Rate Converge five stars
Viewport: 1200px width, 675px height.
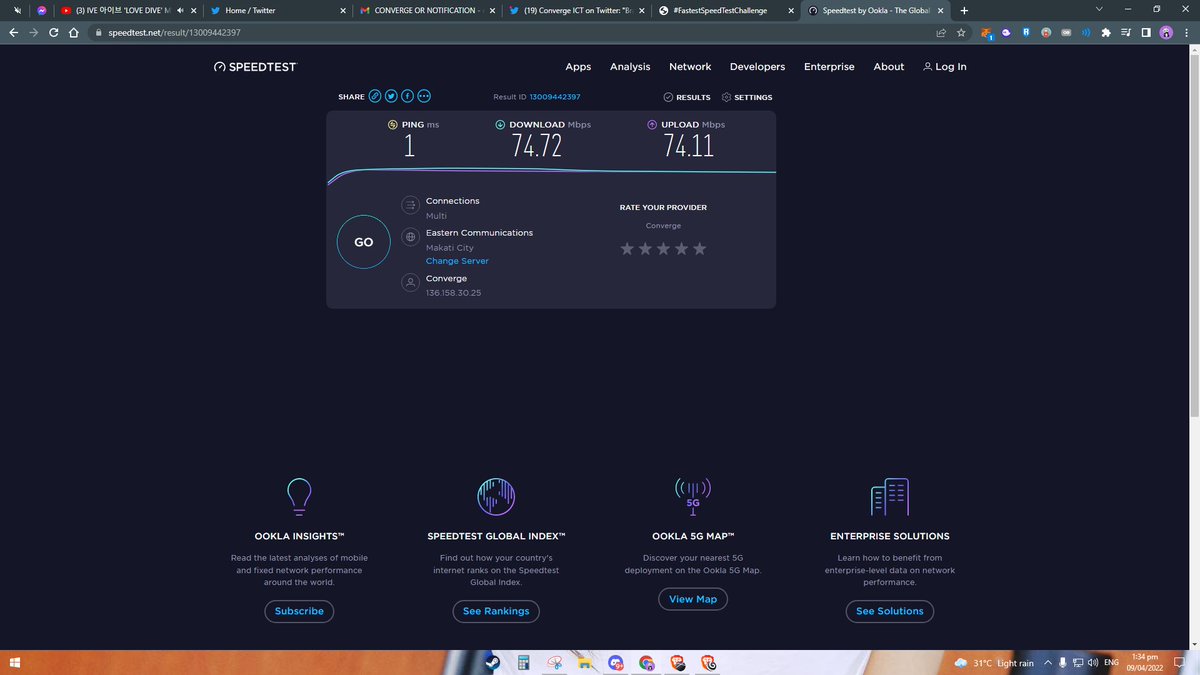(699, 248)
